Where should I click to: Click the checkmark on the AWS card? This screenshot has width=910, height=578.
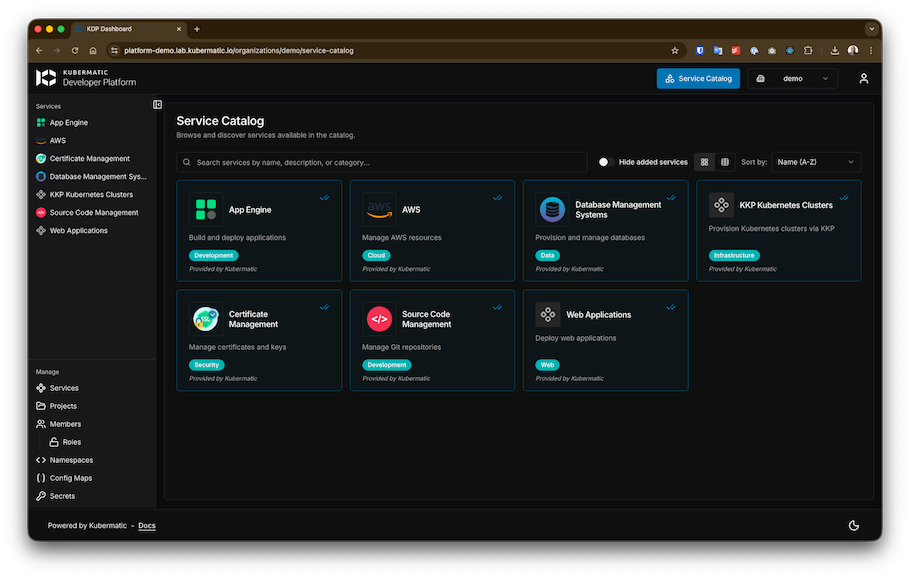coord(497,197)
